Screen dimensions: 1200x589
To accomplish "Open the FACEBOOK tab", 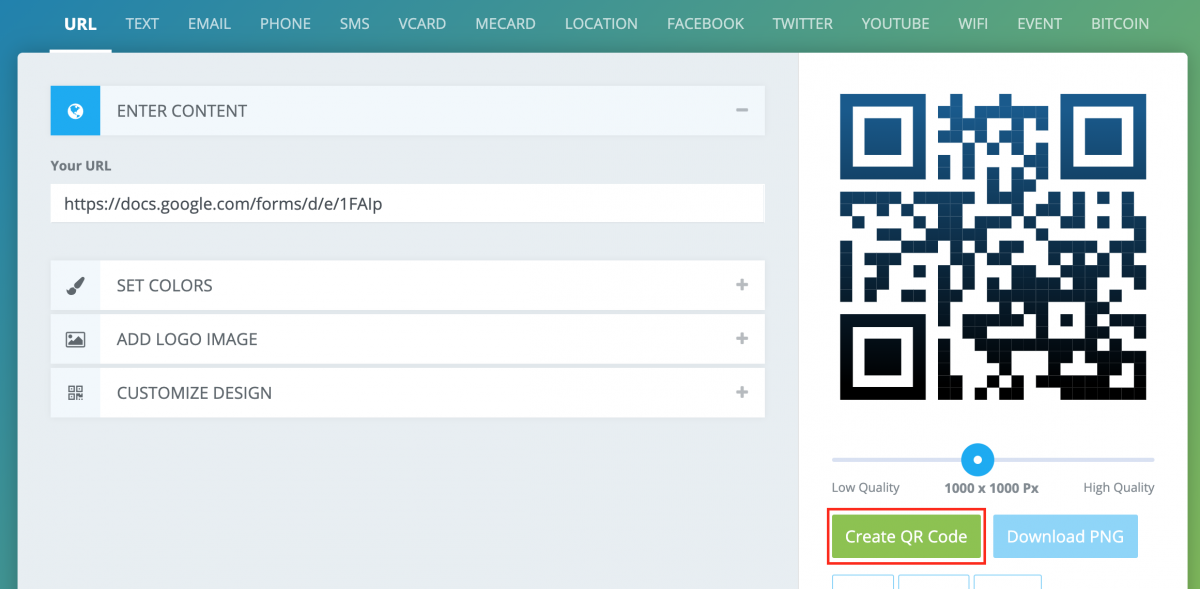I will [705, 23].
